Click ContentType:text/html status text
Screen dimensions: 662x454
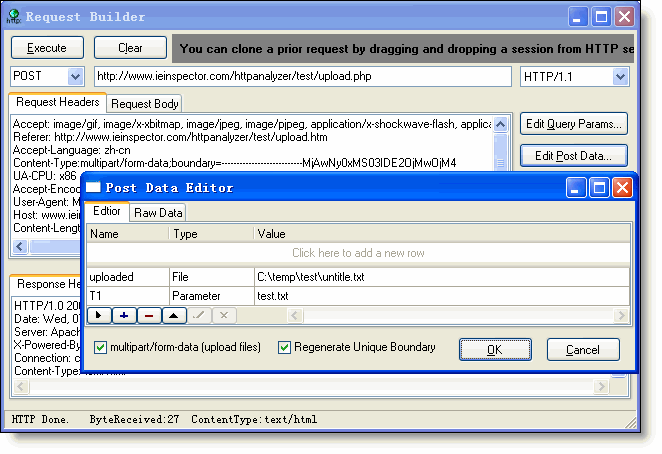(254, 419)
